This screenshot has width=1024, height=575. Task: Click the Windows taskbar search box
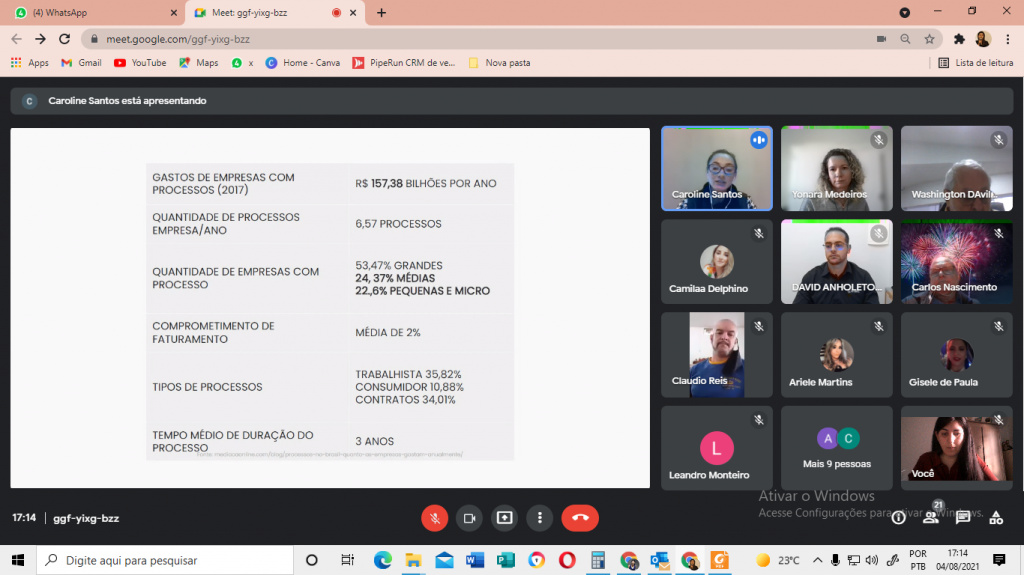165,560
